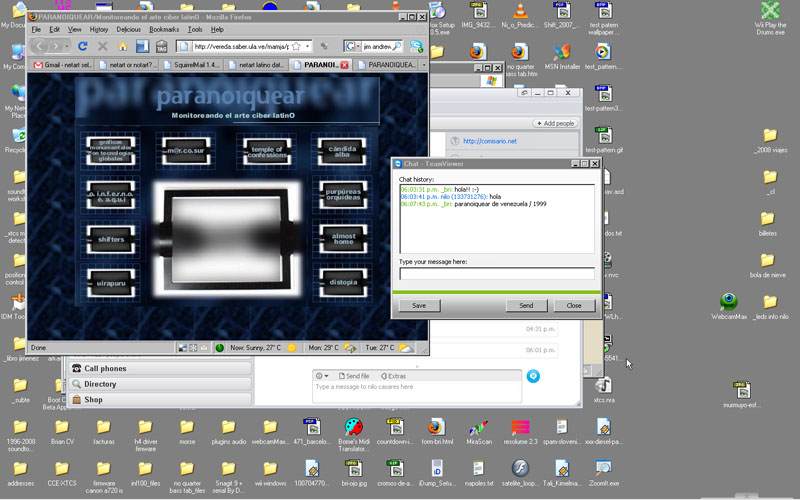Reload the page in Firefox toolbar
The height and width of the screenshot is (500, 800).
pyautogui.click(x=83, y=46)
